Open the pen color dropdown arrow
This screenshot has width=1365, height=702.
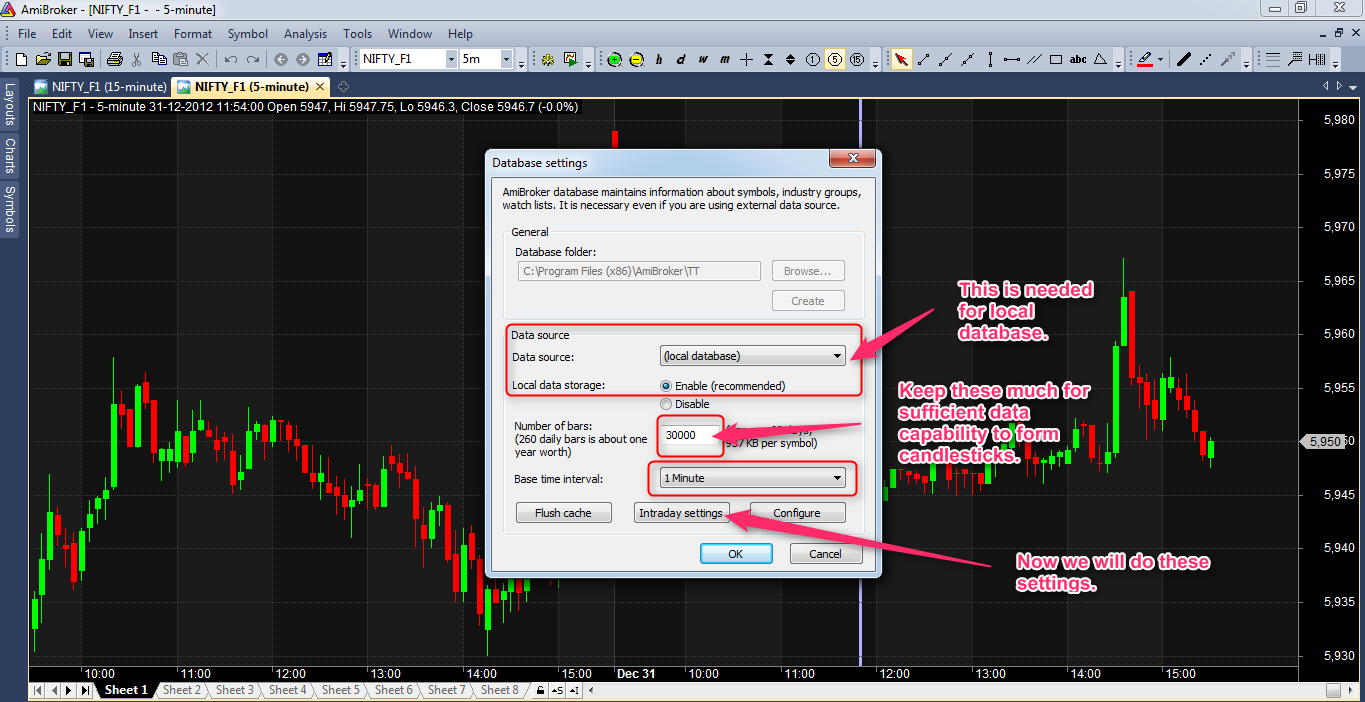(1160, 59)
